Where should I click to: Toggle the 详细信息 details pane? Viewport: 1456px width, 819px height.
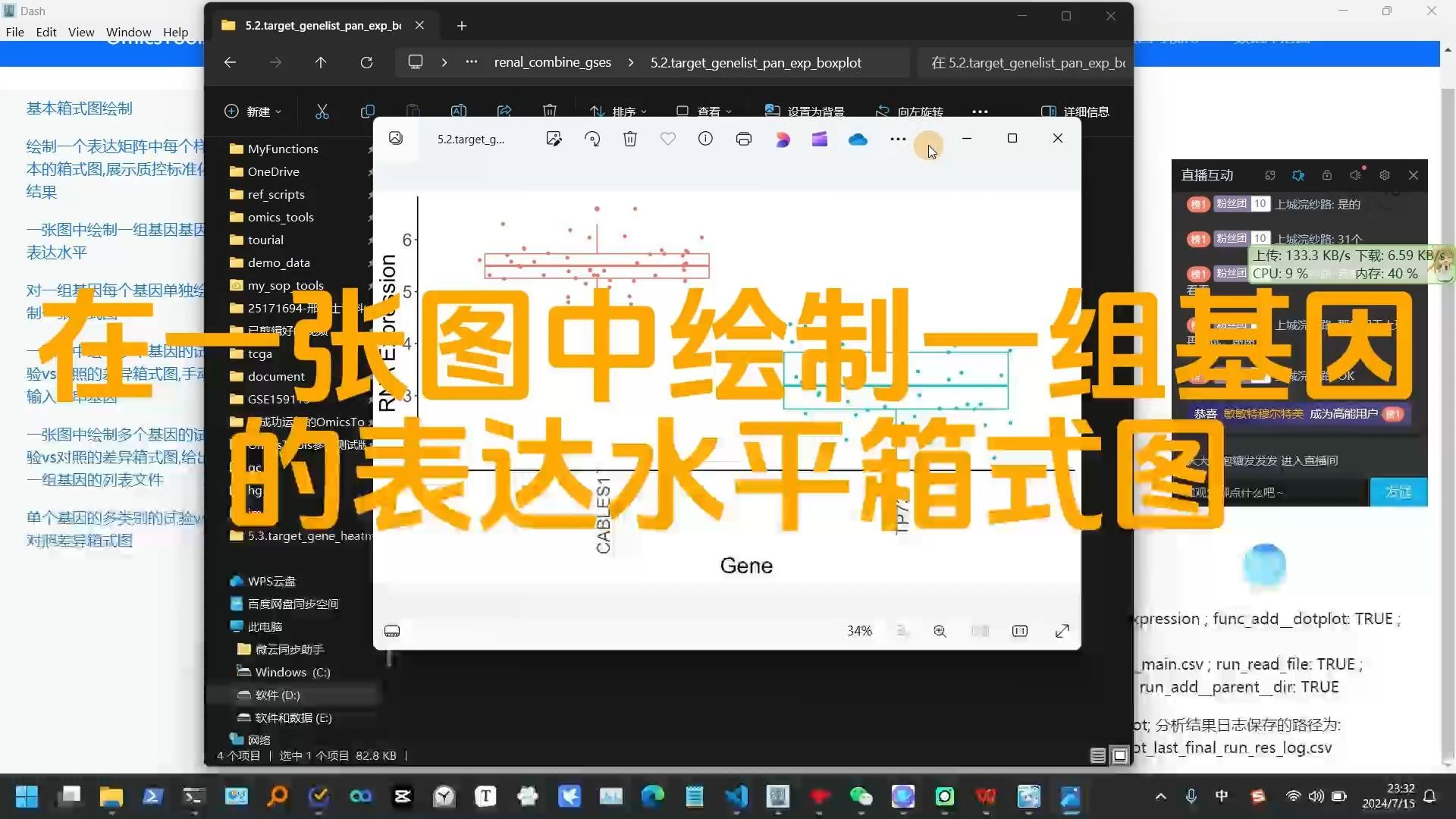[x=1075, y=111]
